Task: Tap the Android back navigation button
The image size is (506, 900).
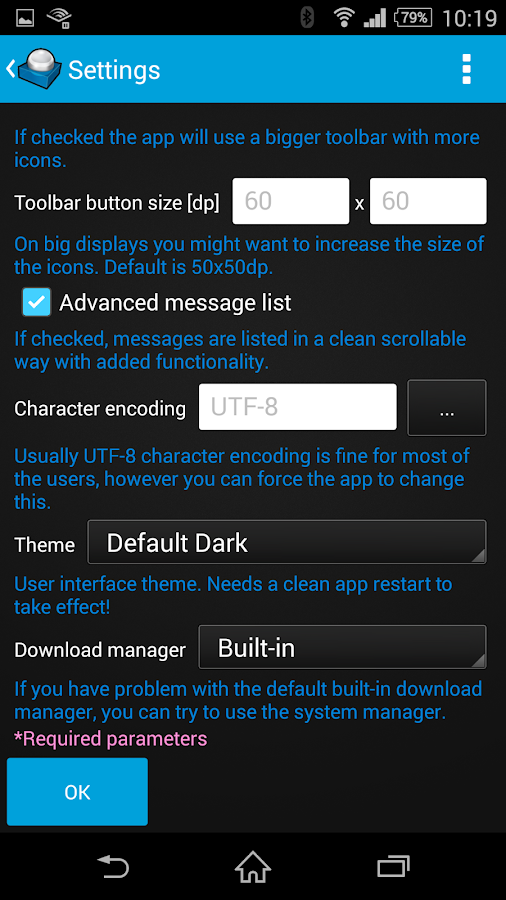Action: [x=113, y=866]
